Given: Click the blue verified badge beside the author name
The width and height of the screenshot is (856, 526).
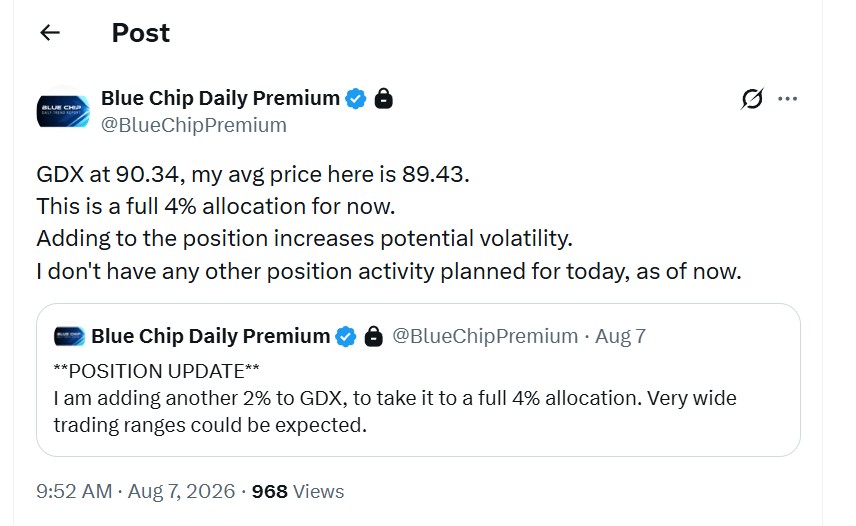Looking at the screenshot, I should pos(356,99).
